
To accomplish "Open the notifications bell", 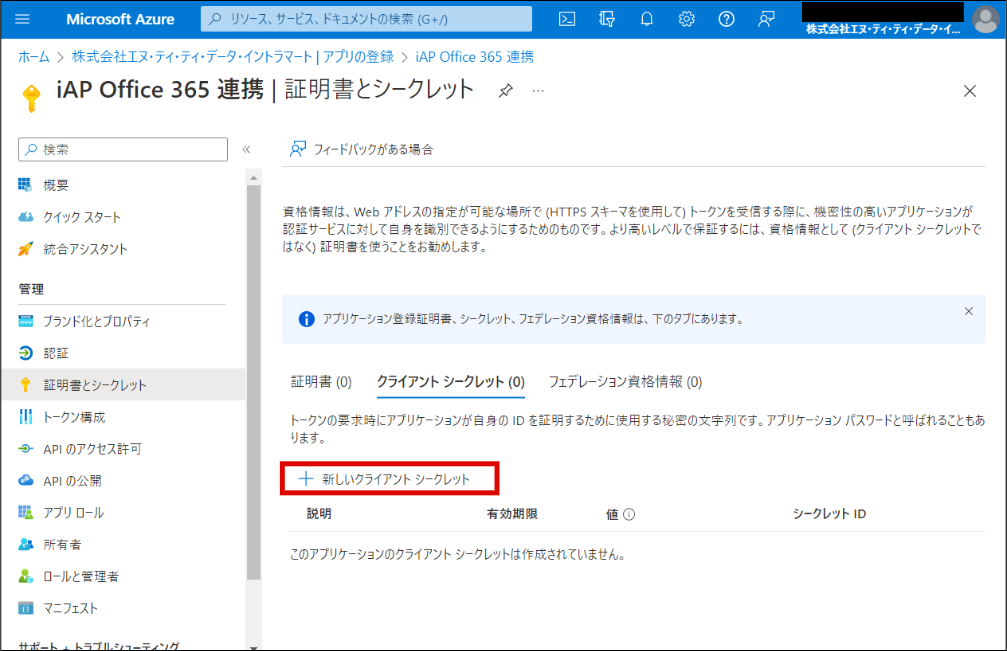I will pos(646,19).
